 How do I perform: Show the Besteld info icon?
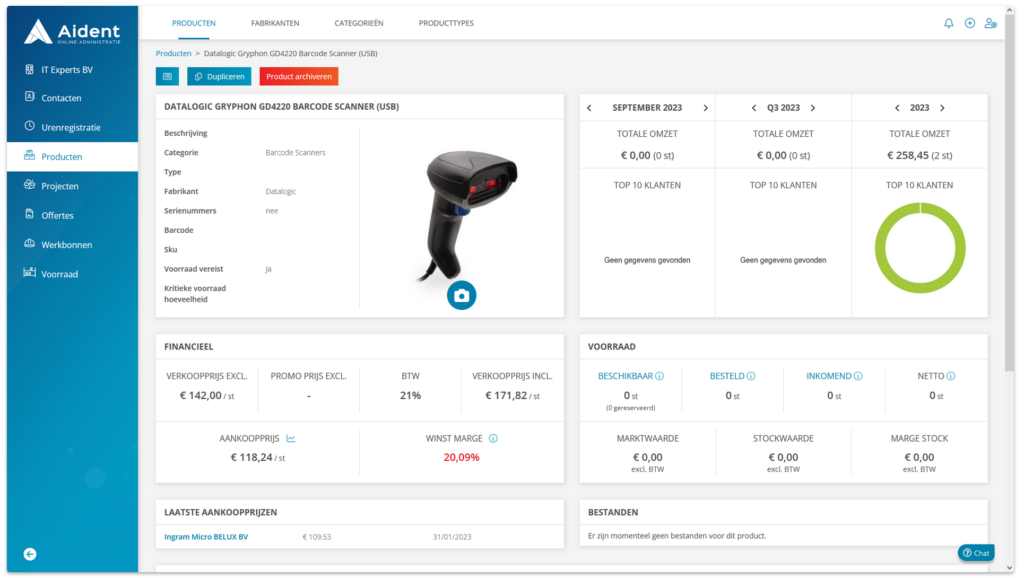(751, 376)
